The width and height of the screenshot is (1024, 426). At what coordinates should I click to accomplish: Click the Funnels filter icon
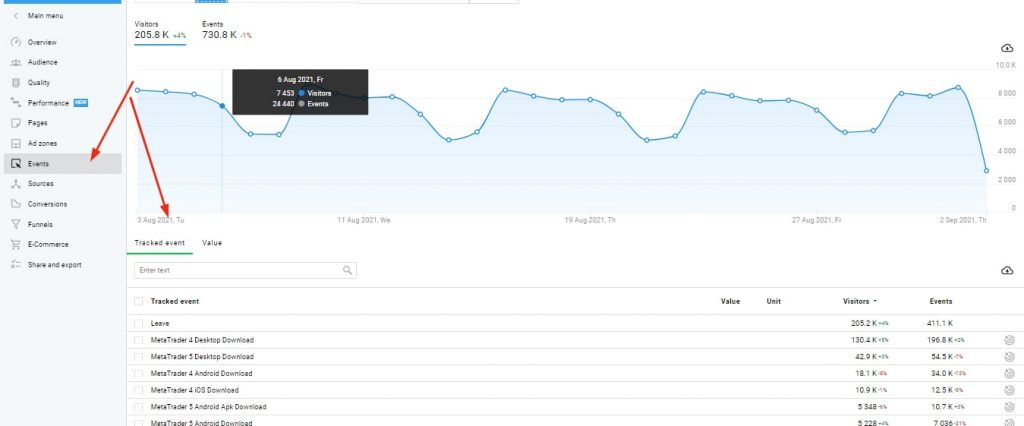(x=16, y=225)
